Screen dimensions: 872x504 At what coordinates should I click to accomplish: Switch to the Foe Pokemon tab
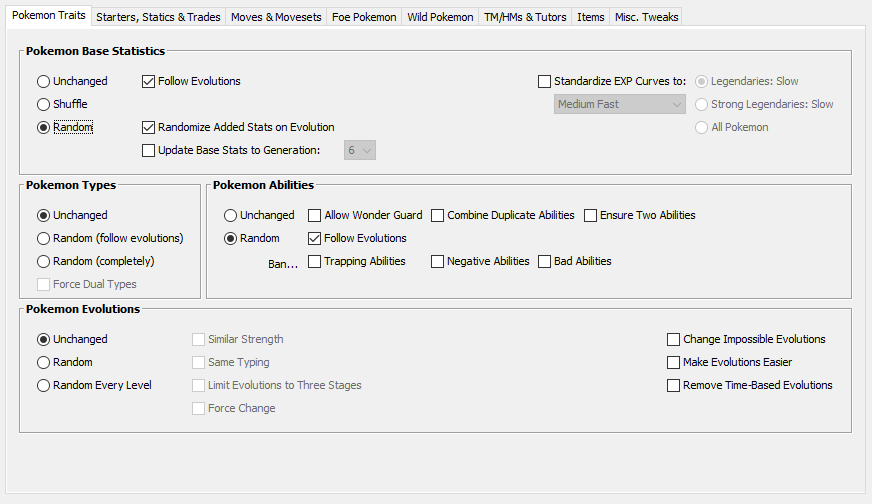coord(364,17)
